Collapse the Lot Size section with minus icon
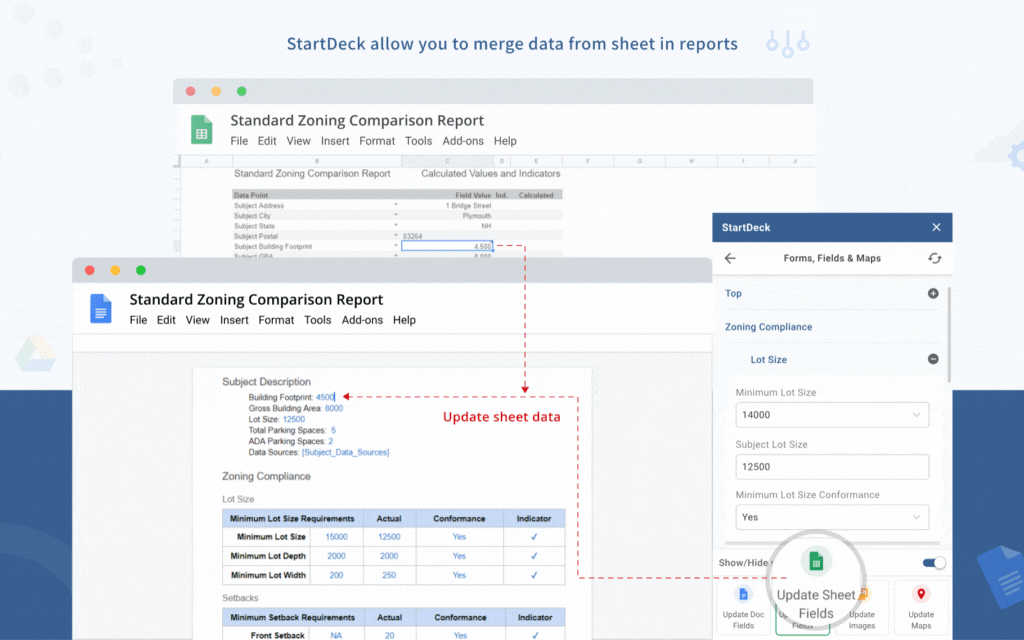 (933, 359)
